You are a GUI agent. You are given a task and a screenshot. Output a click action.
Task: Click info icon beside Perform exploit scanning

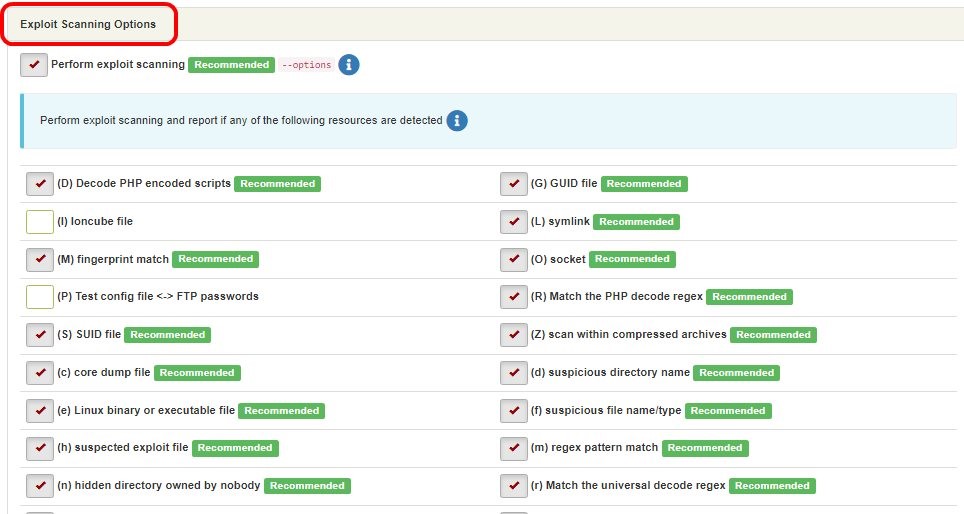tap(349, 65)
